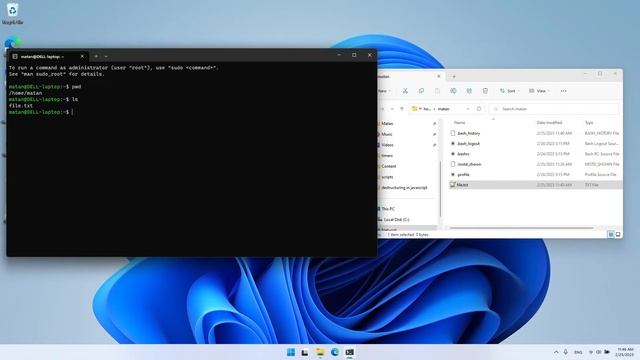Screen dimensions: 640x360
Task: Close the matan File Explorer tab
Action: [439, 76]
